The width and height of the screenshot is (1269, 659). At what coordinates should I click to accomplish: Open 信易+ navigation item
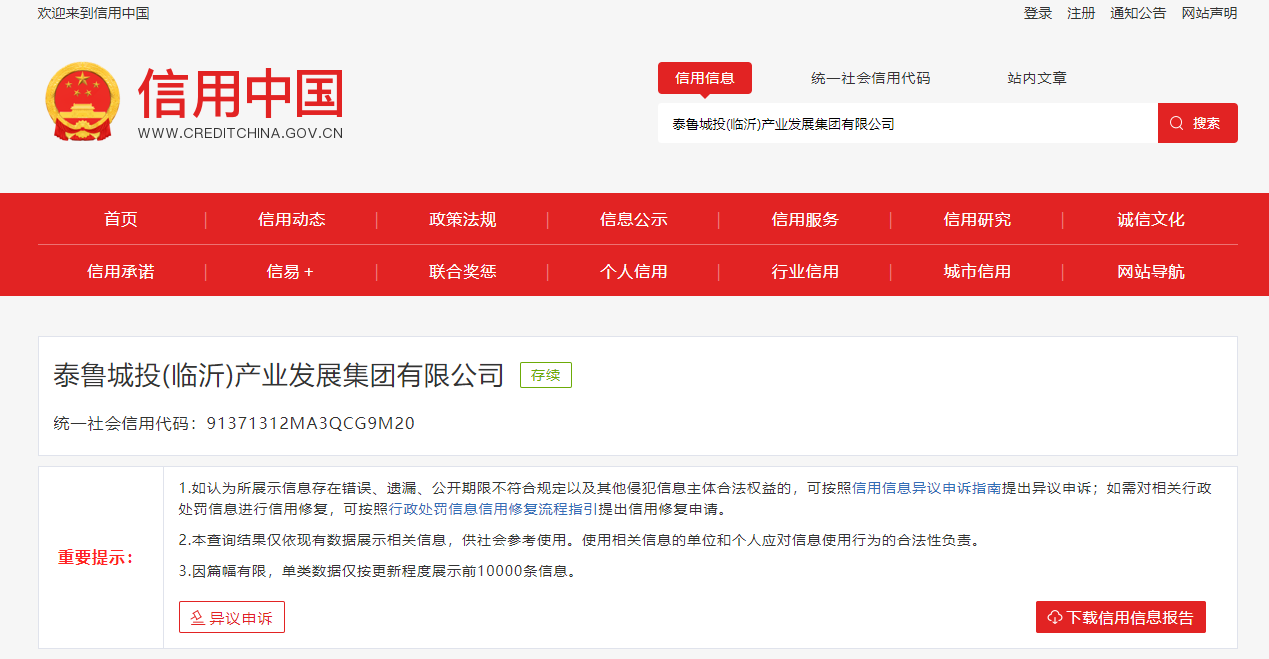coord(291,271)
